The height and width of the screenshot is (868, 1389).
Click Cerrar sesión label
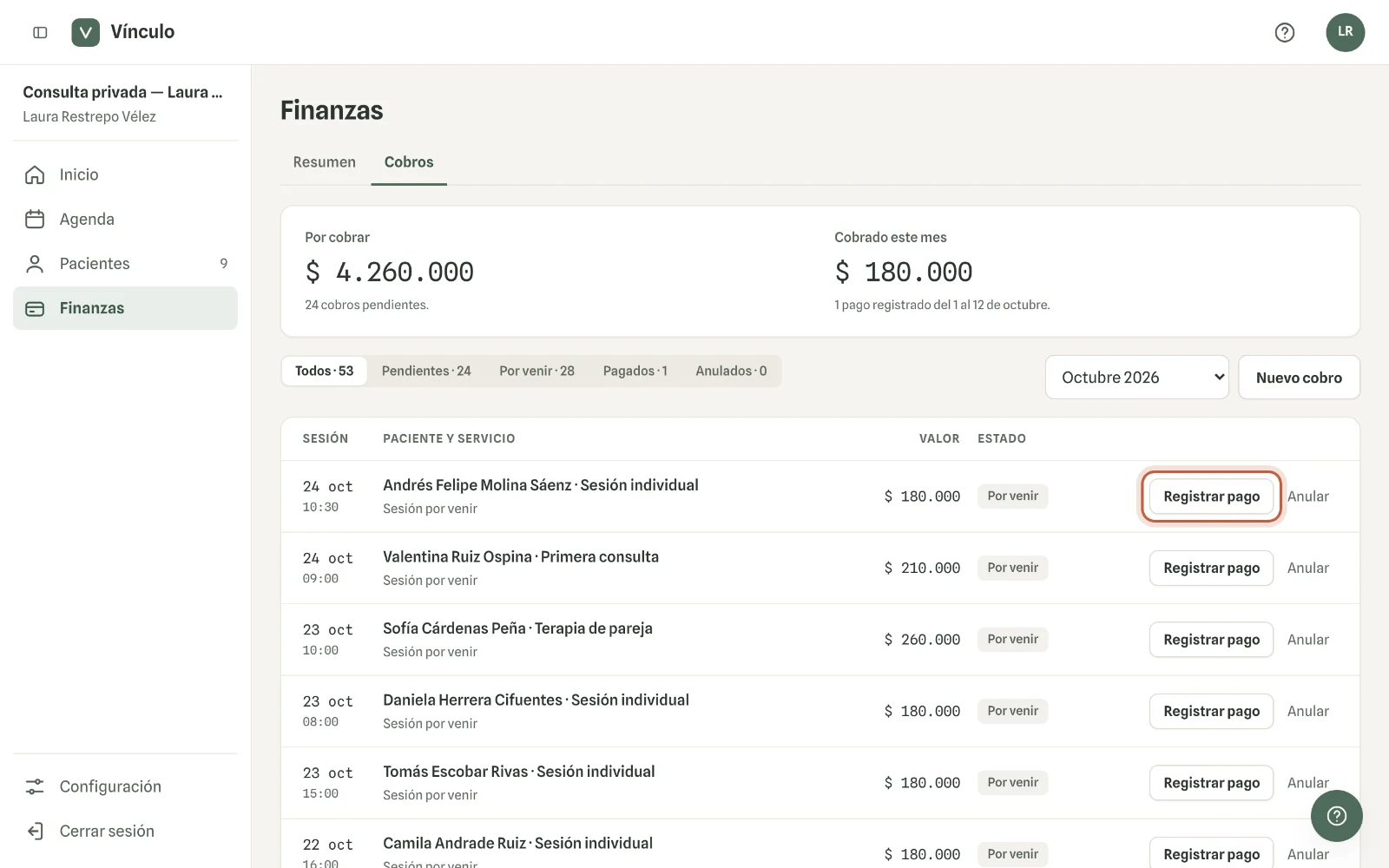tap(107, 831)
